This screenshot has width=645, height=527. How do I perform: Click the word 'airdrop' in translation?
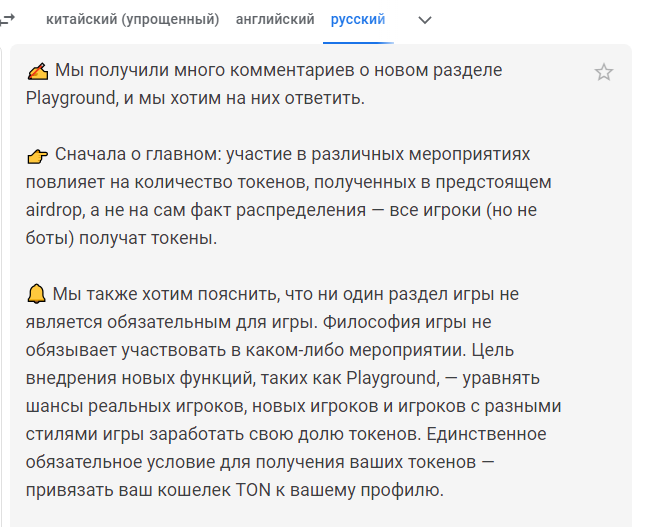pos(54,210)
